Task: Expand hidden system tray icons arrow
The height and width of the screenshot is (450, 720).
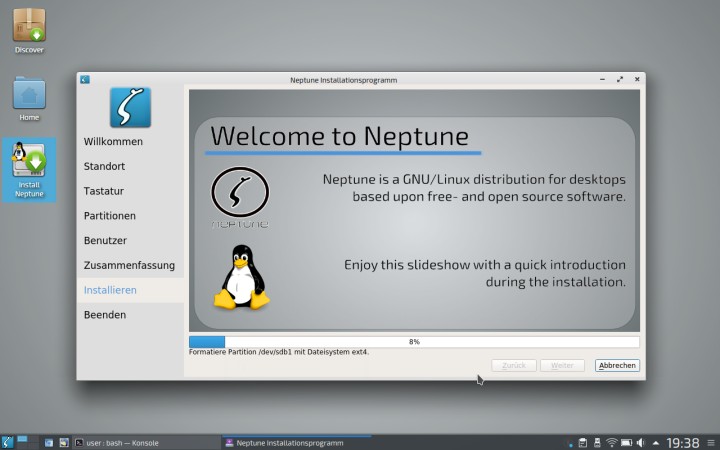Action: click(x=655, y=443)
